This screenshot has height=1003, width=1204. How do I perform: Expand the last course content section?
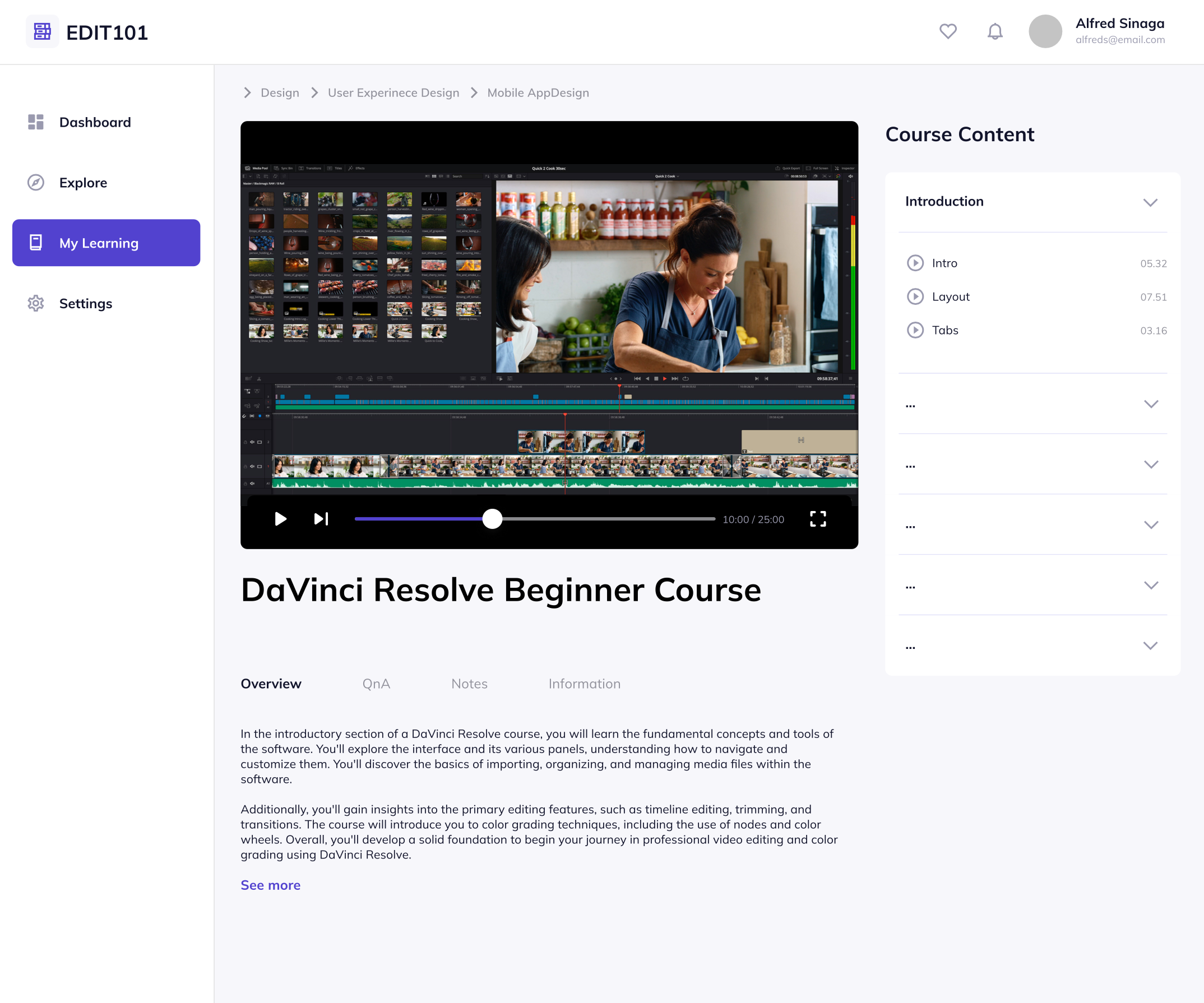click(x=1150, y=646)
